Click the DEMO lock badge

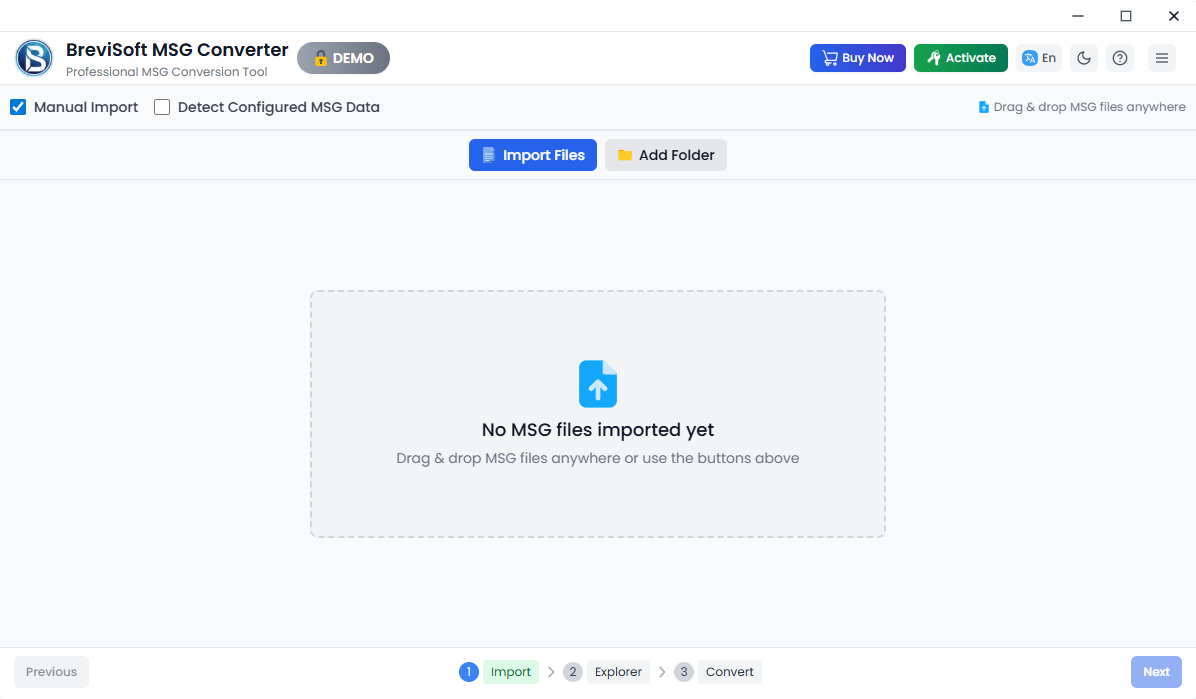(343, 58)
